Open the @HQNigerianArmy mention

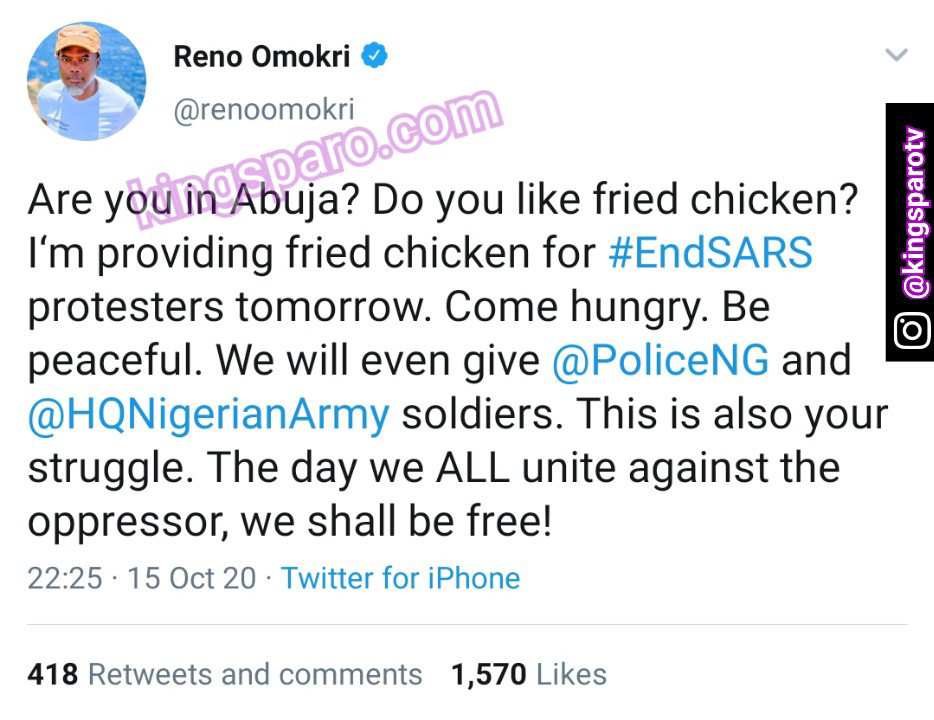coord(208,414)
